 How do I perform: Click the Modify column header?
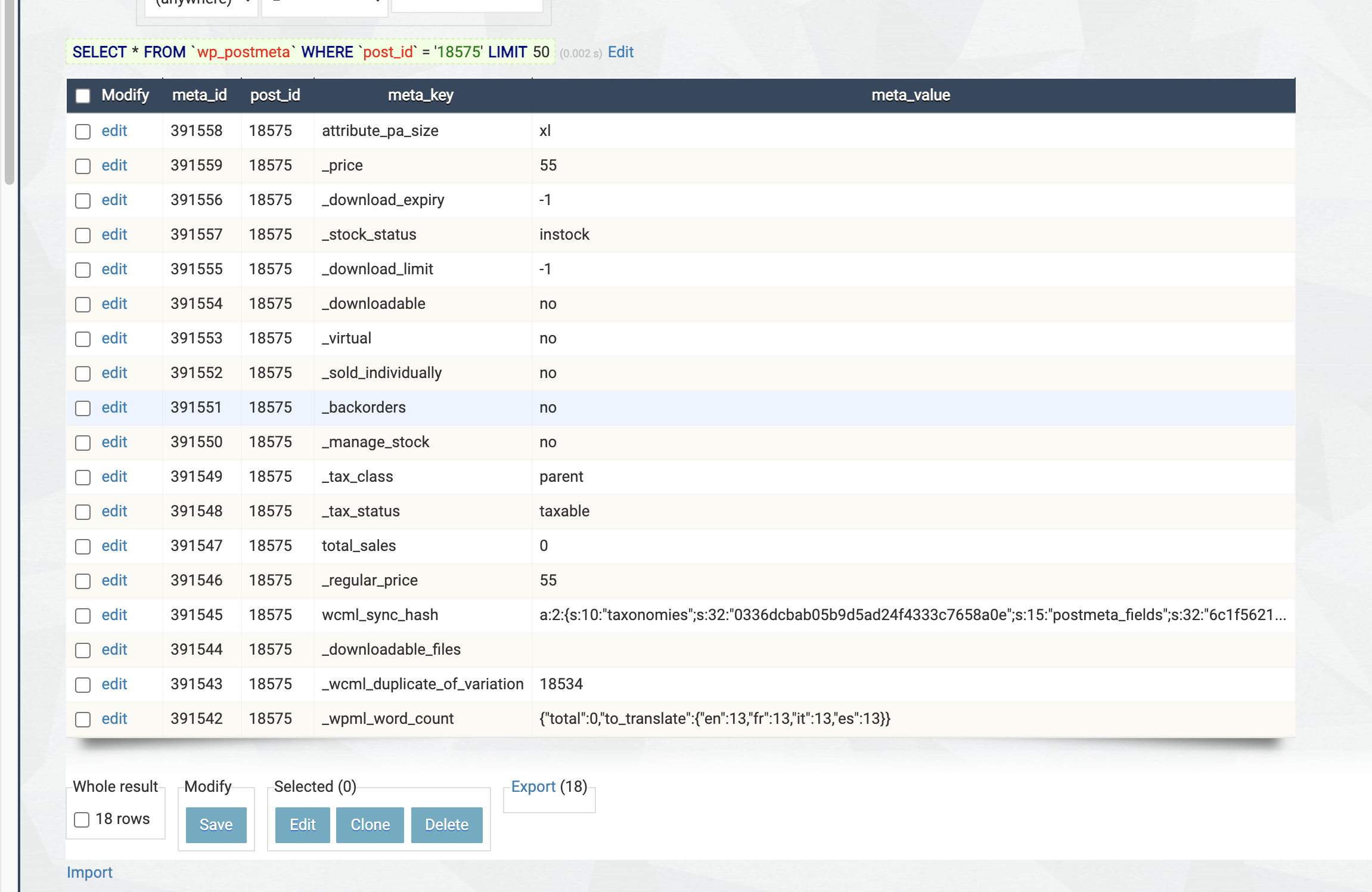(x=125, y=95)
